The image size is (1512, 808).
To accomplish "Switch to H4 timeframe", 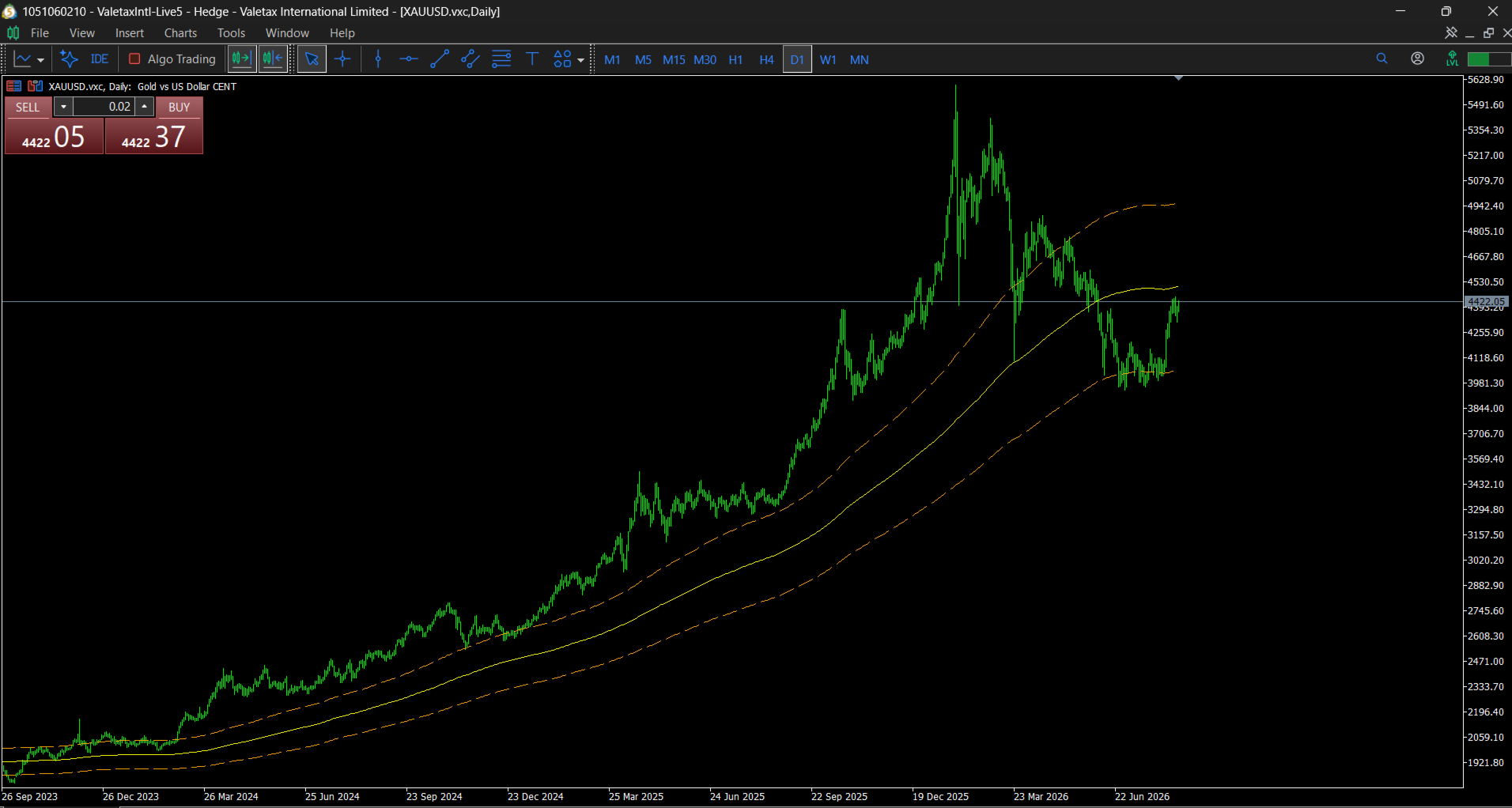I will (766, 60).
